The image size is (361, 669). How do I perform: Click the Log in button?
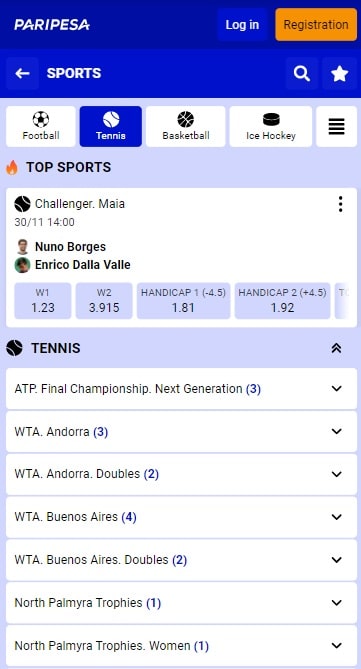coord(242,24)
